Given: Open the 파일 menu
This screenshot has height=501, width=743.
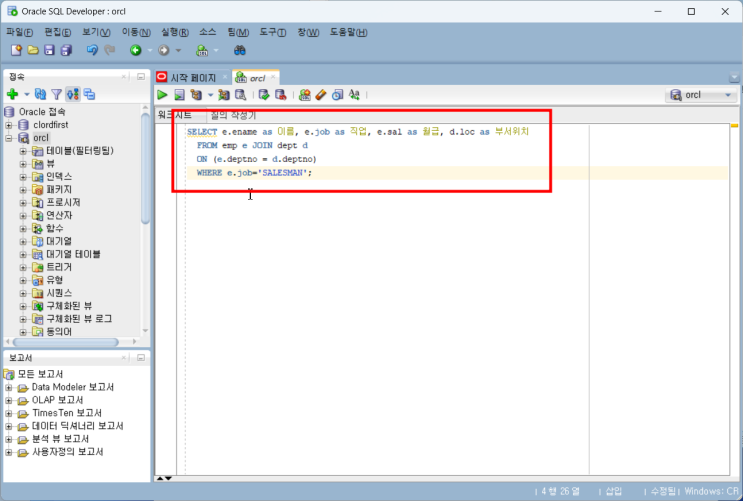Looking at the screenshot, I should click(x=19, y=32).
